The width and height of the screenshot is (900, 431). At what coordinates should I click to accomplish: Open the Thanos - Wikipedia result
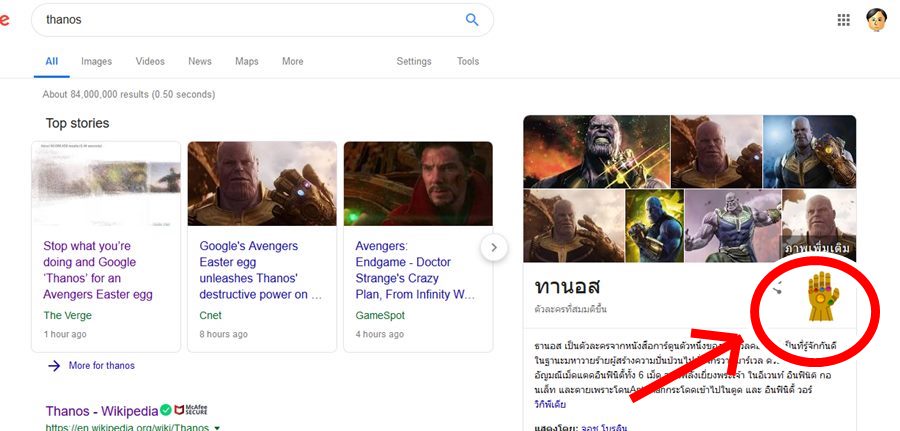pyautogui.click(x=102, y=411)
